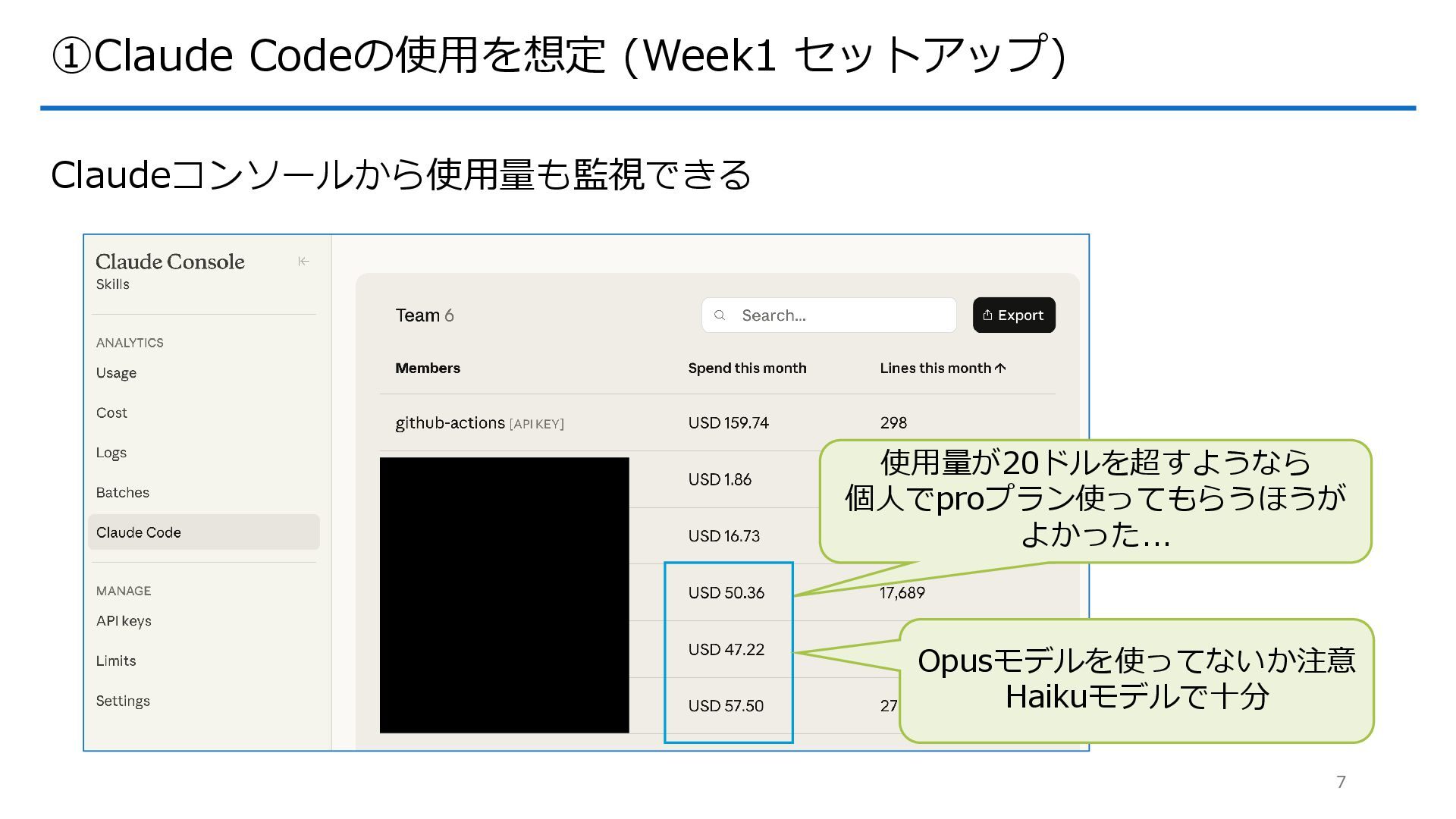Click the magnifier icon in search box
This screenshot has height=819, width=1456.
tap(720, 315)
